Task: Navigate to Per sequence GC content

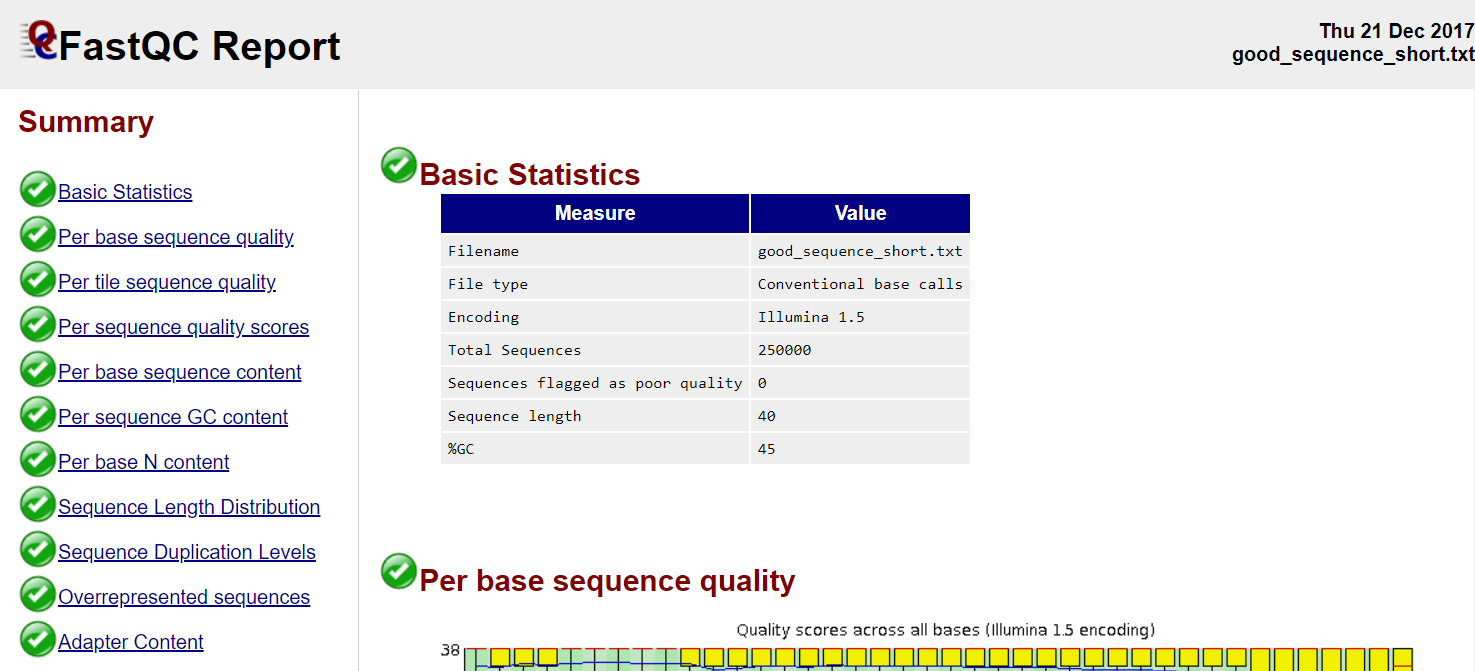Action: coord(173,417)
